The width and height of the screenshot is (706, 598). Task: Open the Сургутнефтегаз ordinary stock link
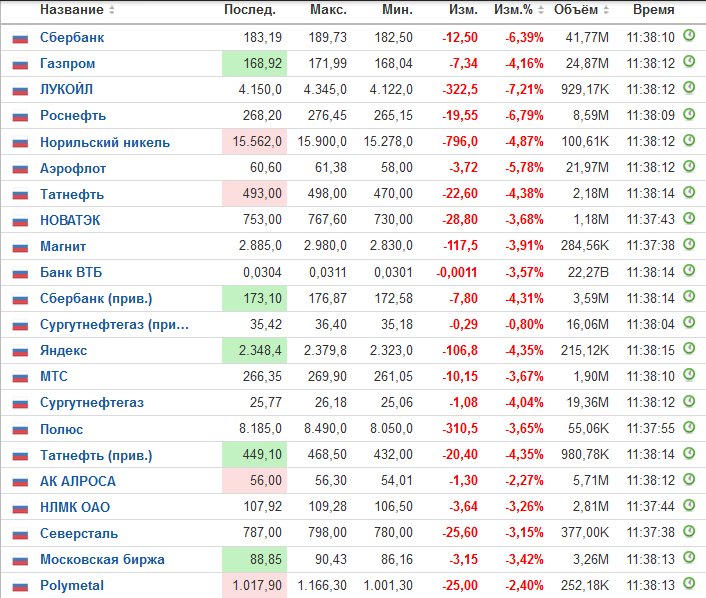pos(92,403)
